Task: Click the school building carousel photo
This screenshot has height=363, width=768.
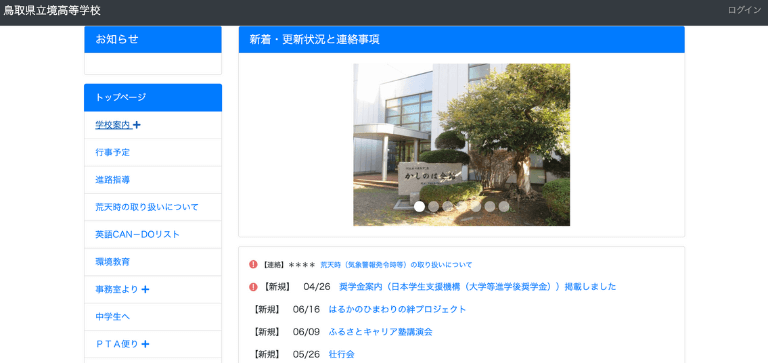Action: (461, 145)
